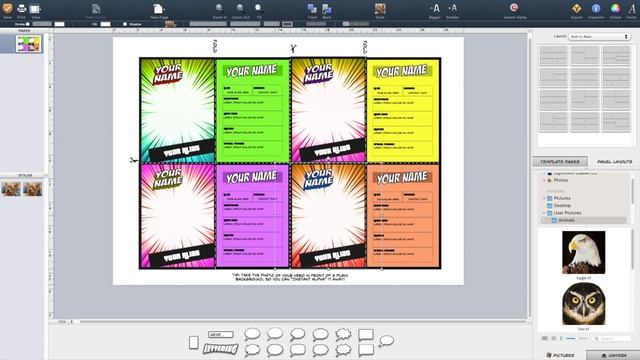The height and width of the screenshot is (360, 640).
Task: Toggle the Shadow checkbox
Action: click(125, 24)
